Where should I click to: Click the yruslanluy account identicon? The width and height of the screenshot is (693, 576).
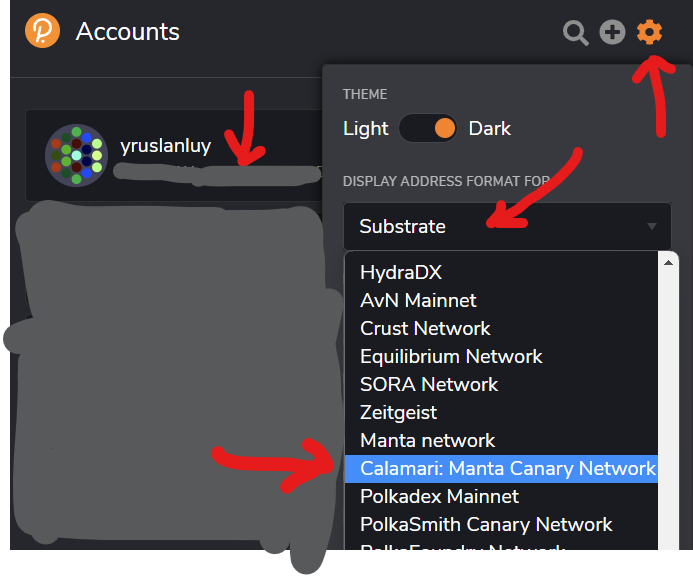[x=76, y=155]
